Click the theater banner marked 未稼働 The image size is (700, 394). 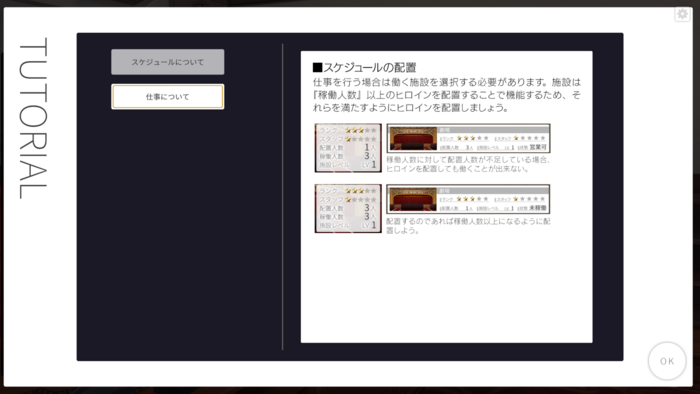468,199
